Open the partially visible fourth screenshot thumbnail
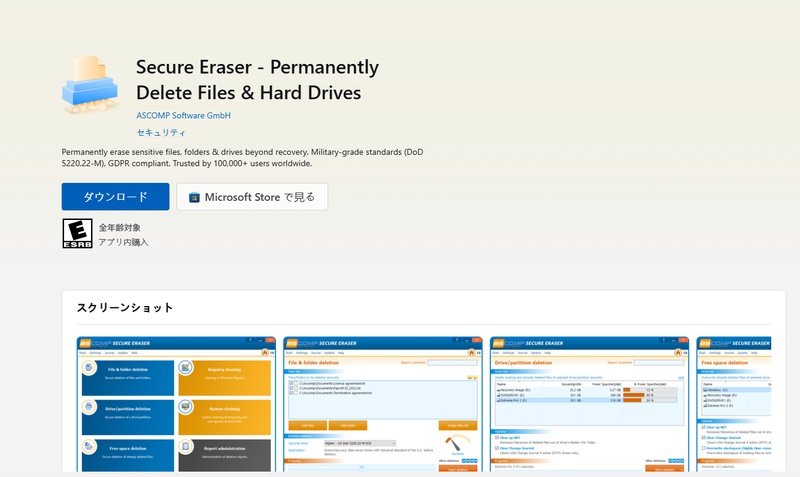Viewport: 800px width, 477px height. [x=733, y=405]
